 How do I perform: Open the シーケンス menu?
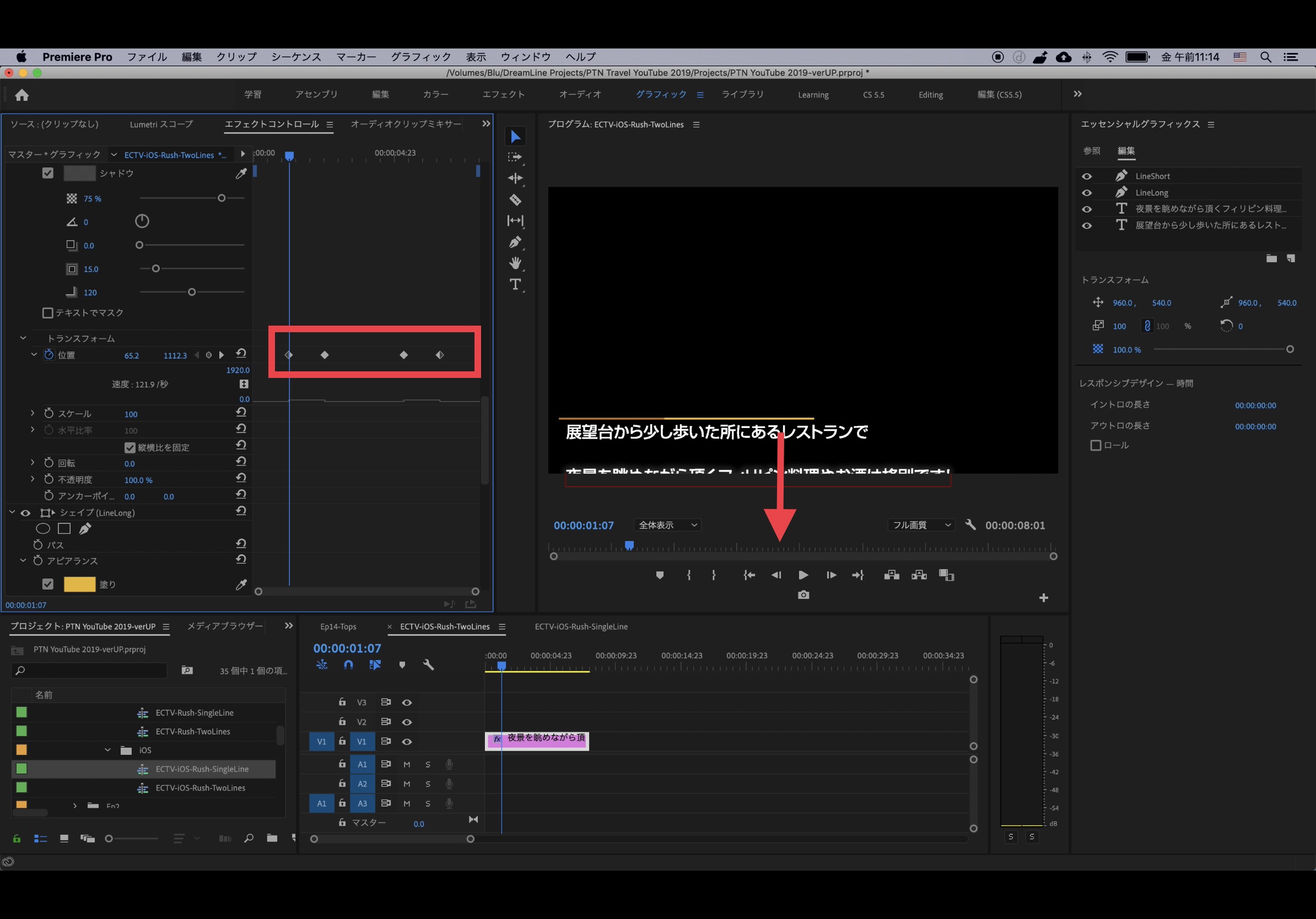[x=296, y=57]
